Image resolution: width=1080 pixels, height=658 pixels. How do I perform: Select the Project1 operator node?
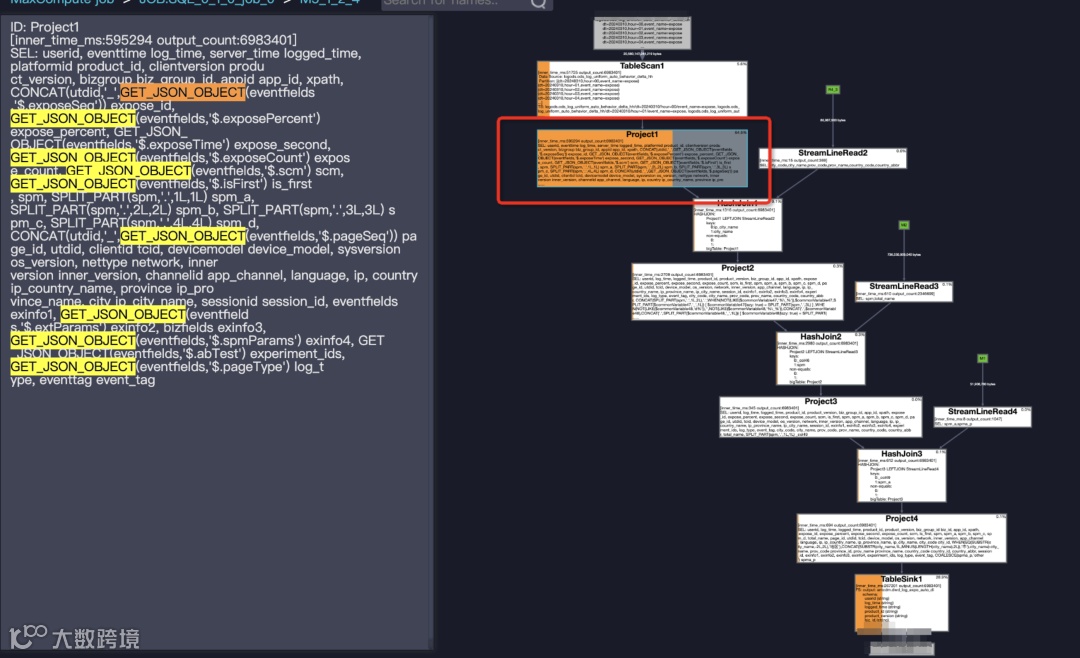coord(642,158)
